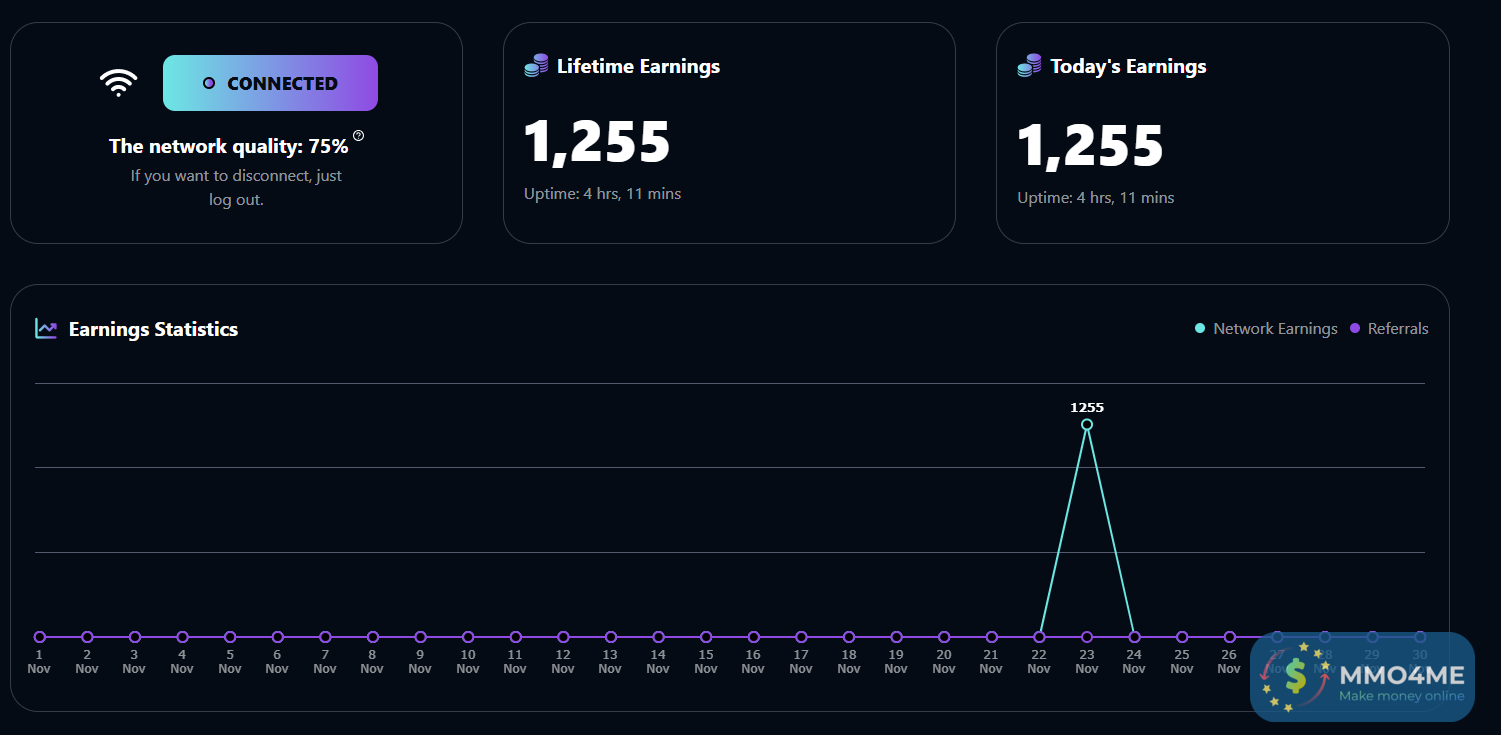Image resolution: width=1501 pixels, height=735 pixels.
Task: Select the 5 Nov data point
Action: tap(230, 637)
